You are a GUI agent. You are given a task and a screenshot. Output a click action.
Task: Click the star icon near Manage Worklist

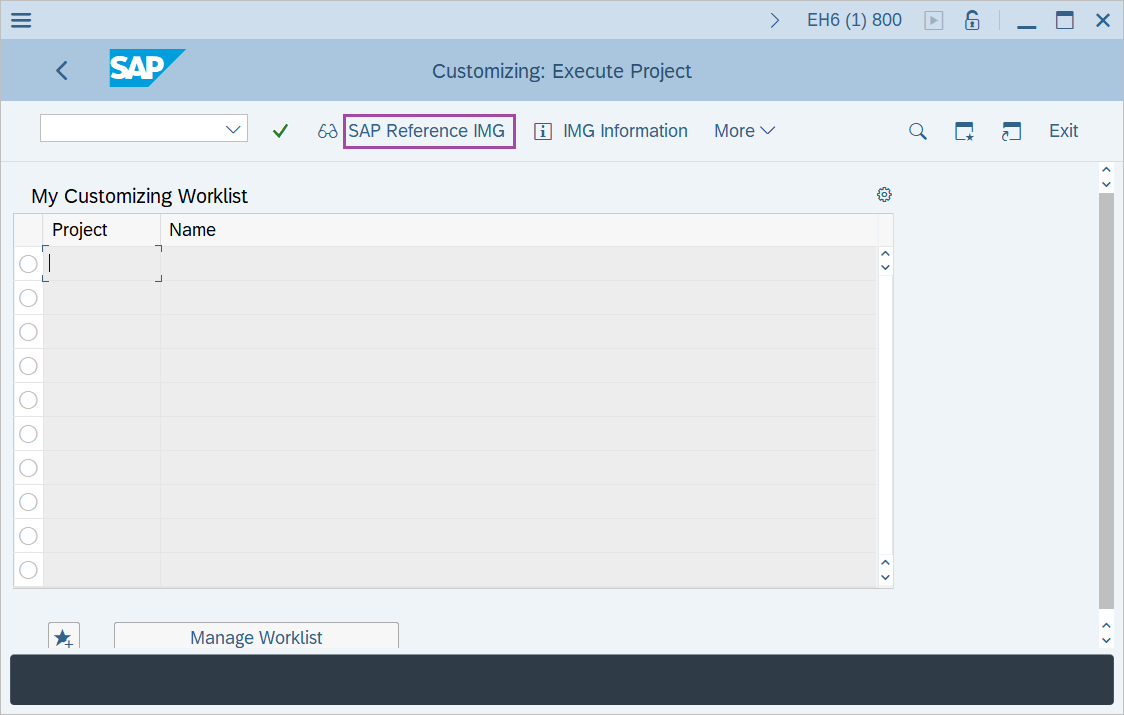click(63, 636)
